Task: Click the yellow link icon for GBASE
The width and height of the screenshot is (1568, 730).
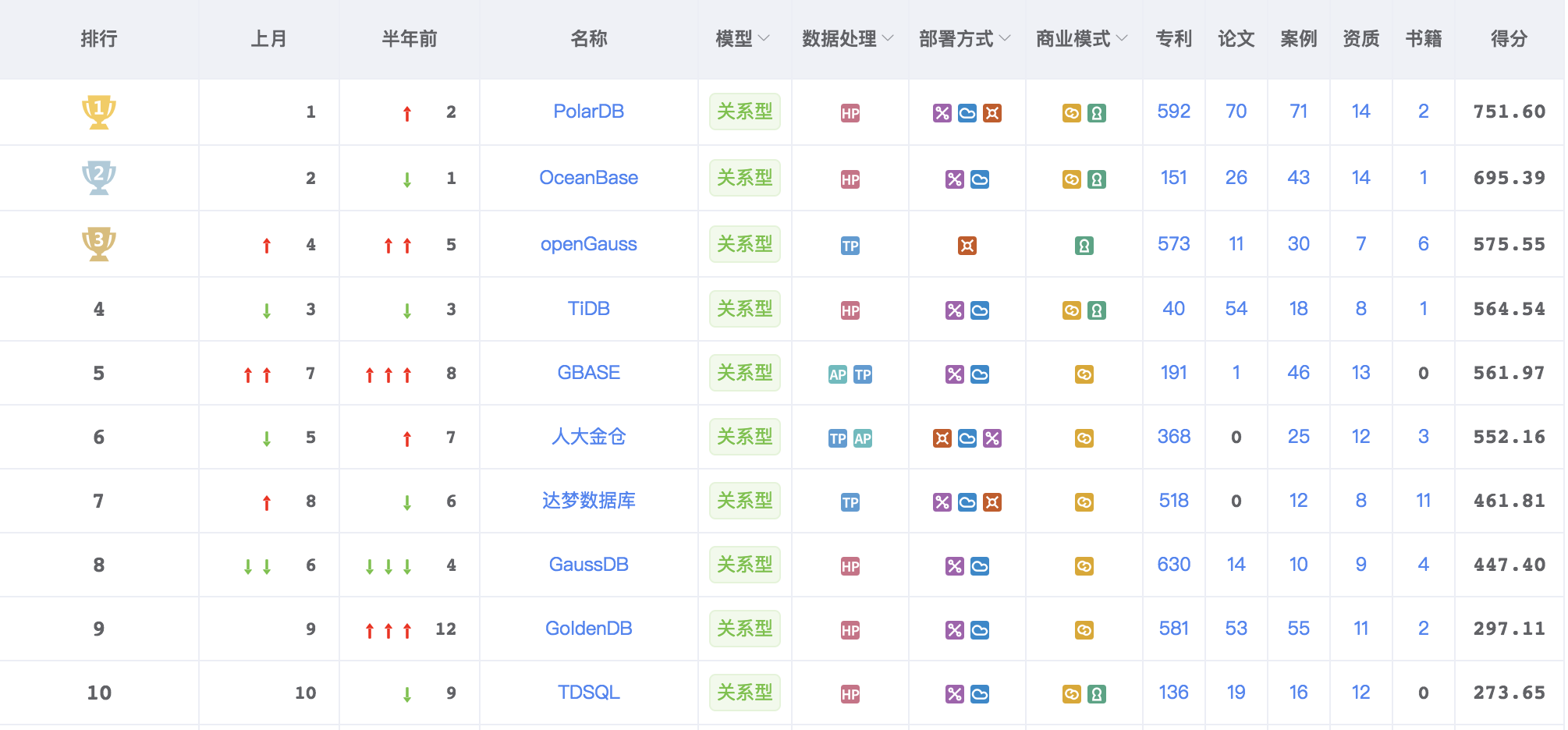Action: tap(1084, 374)
